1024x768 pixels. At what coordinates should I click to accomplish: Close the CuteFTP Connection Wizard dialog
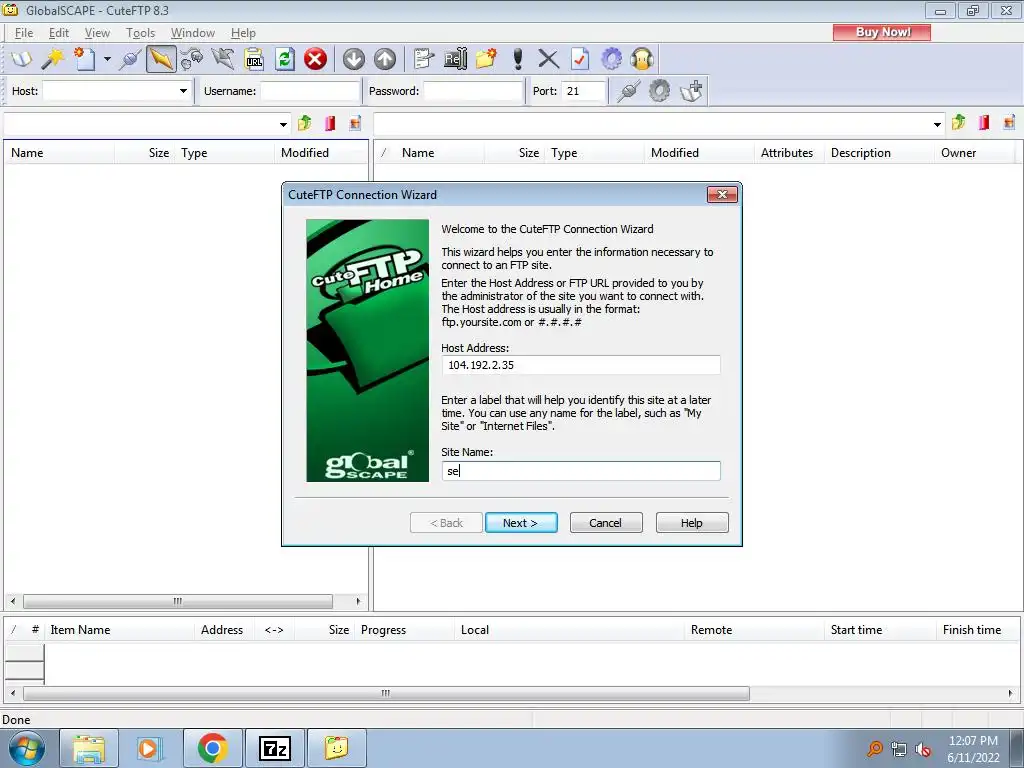pos(722,195)
